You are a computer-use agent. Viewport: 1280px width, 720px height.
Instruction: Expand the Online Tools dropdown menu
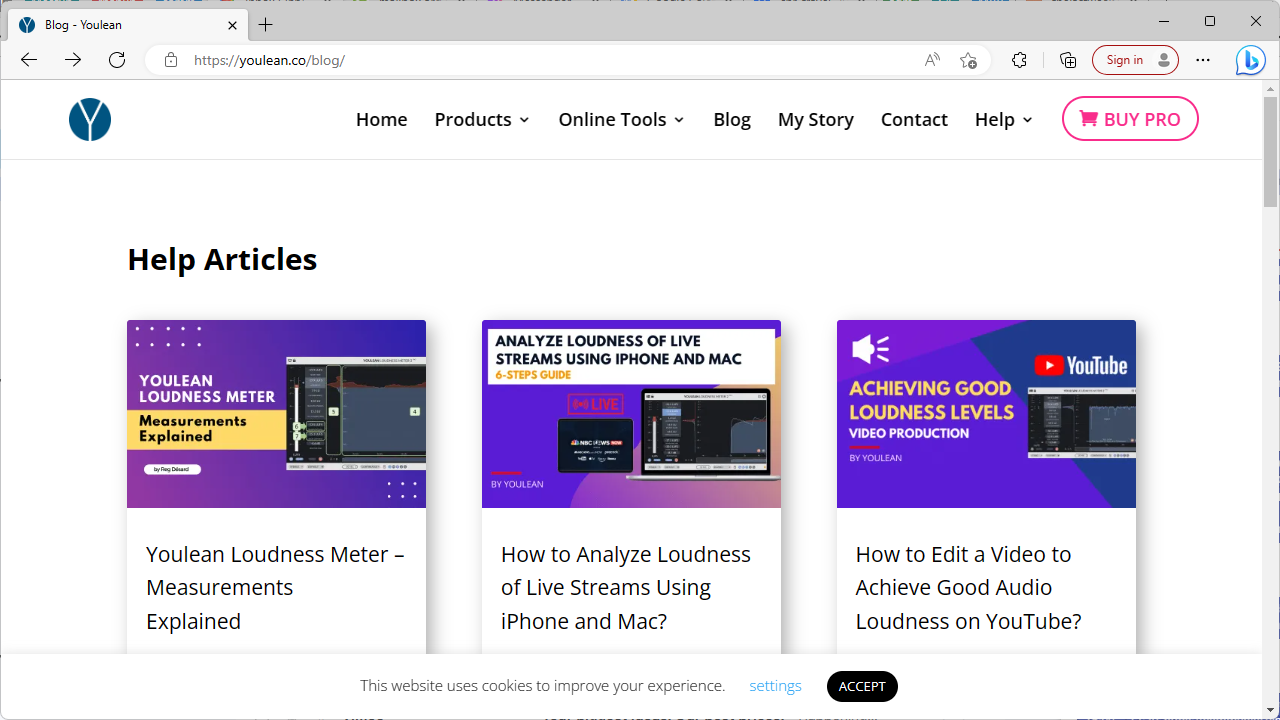click(x=621, y=120)
